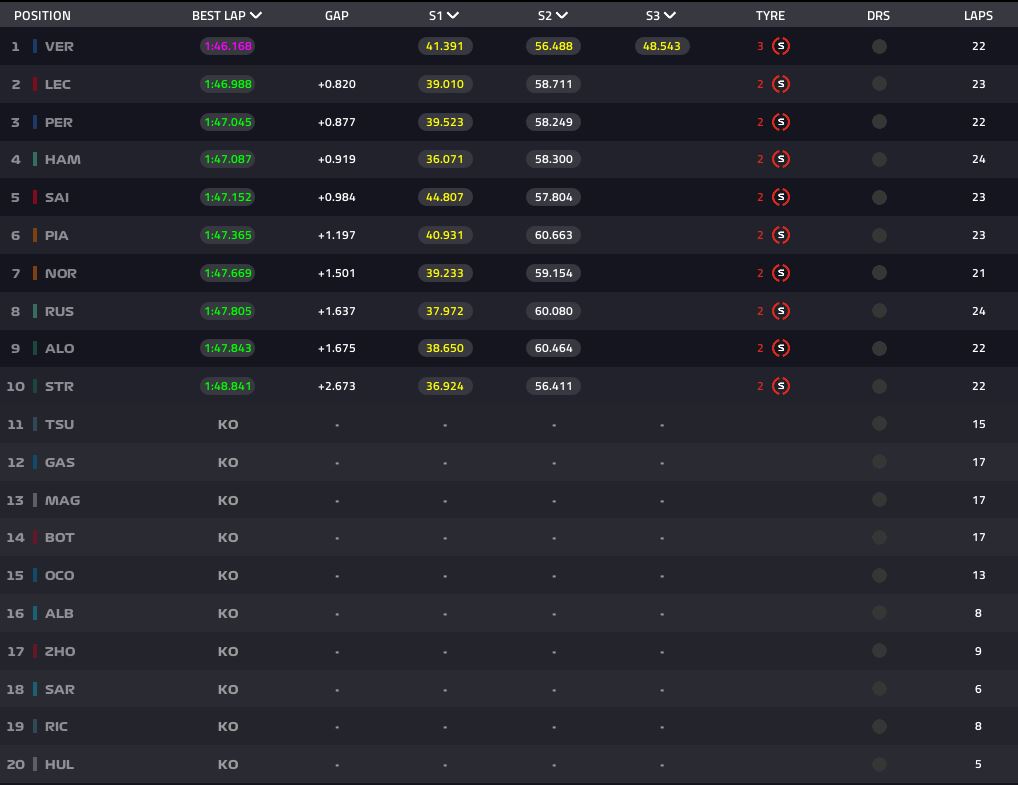Click the LAPS column header

[978, 16]
